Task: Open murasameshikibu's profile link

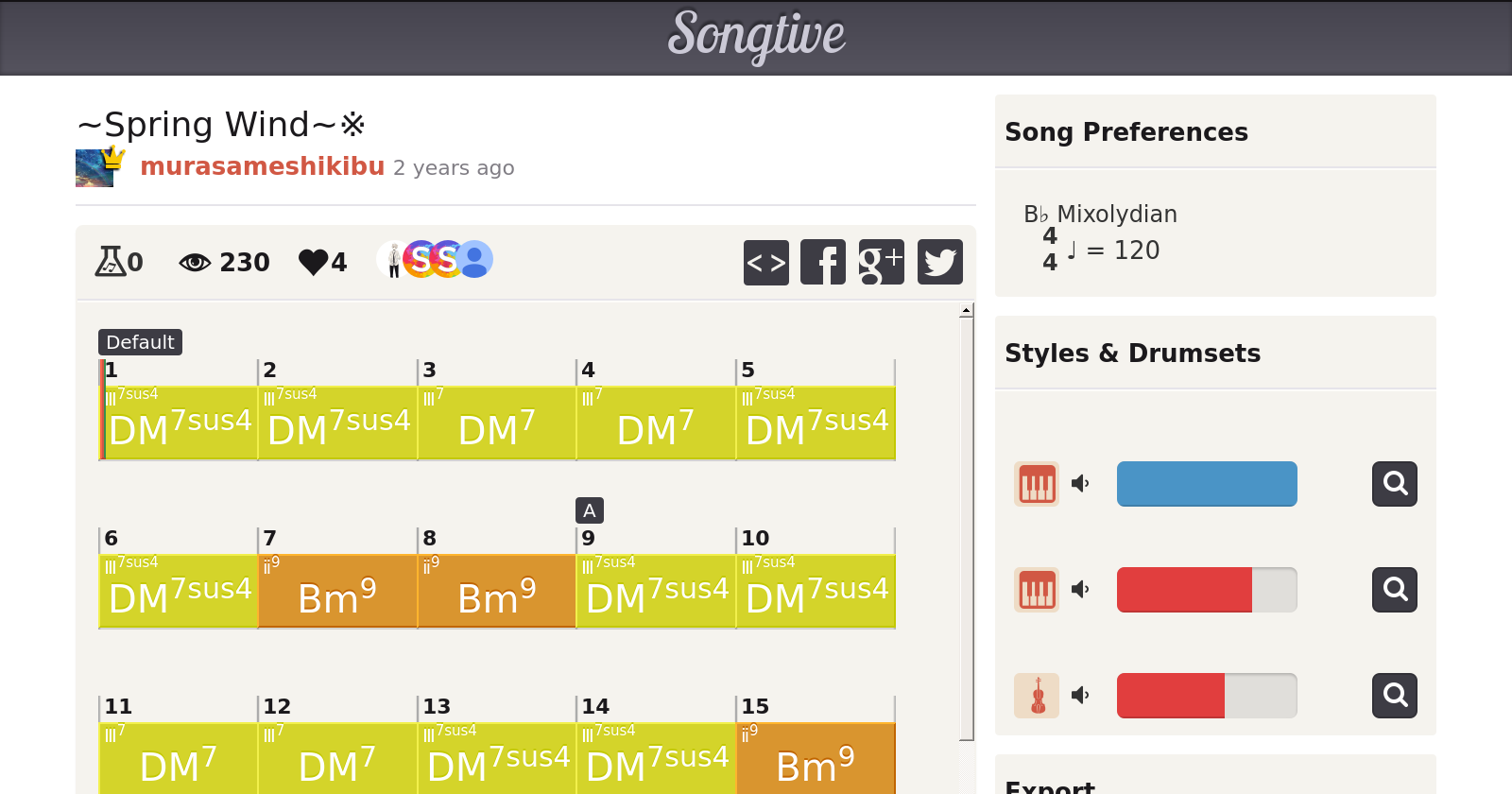Action: [262, 166]
